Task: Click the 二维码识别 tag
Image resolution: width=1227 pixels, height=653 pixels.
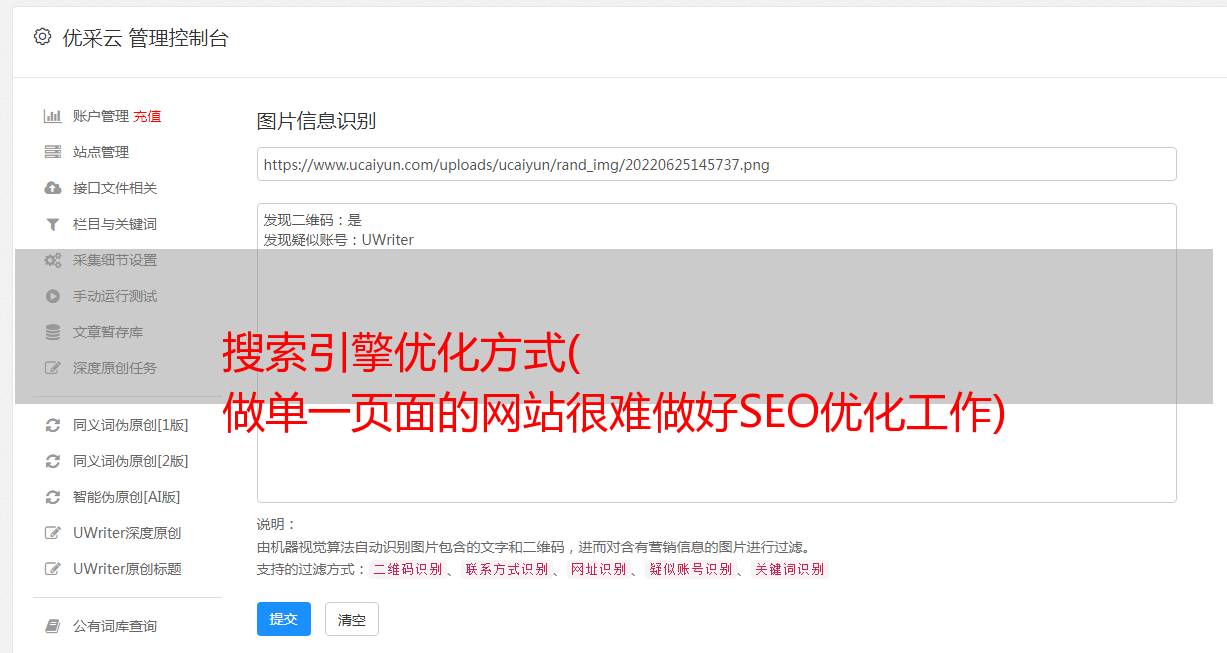Action: pos(407,569)
